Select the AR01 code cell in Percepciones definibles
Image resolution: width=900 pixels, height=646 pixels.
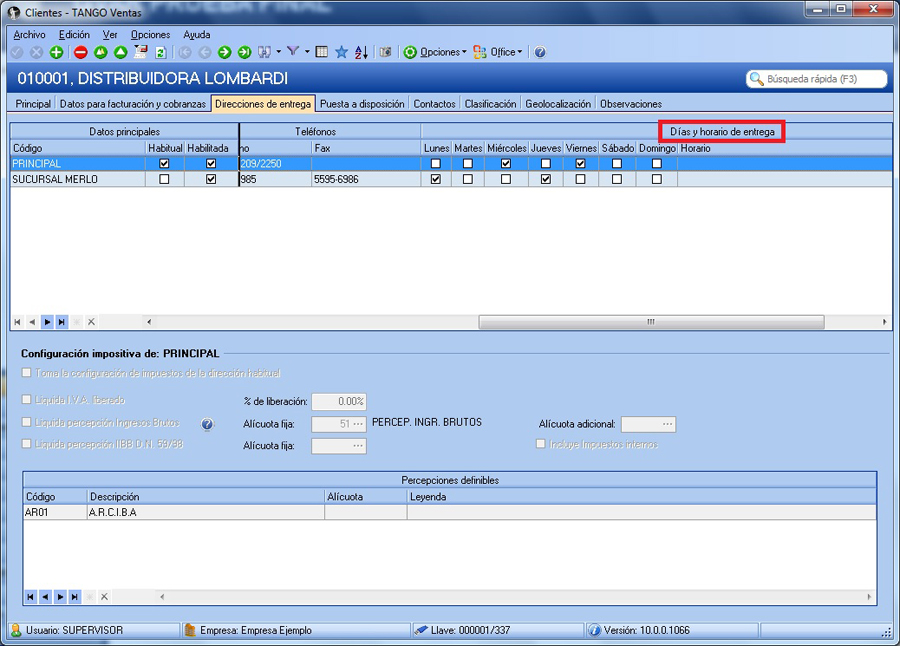coord(55,512)
